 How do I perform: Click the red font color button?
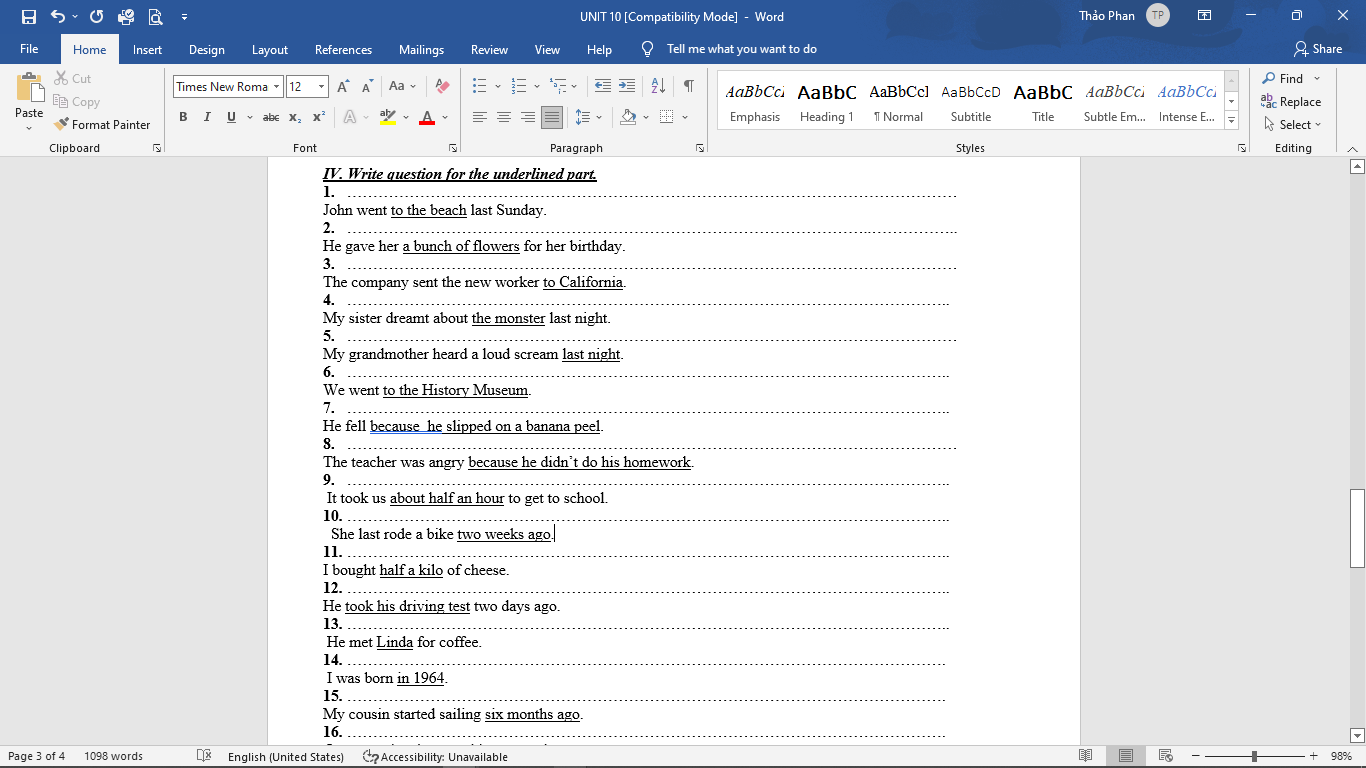coord(427,117)
